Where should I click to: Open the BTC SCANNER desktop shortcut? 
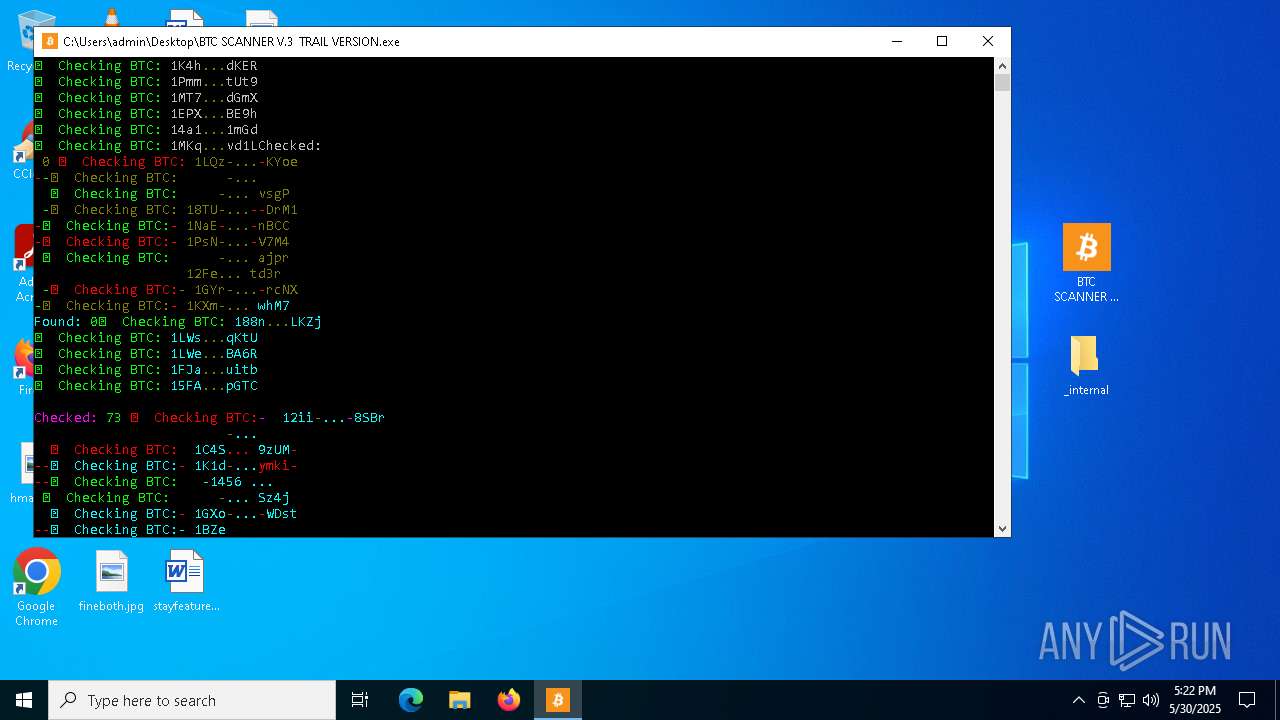(1086, 263)
